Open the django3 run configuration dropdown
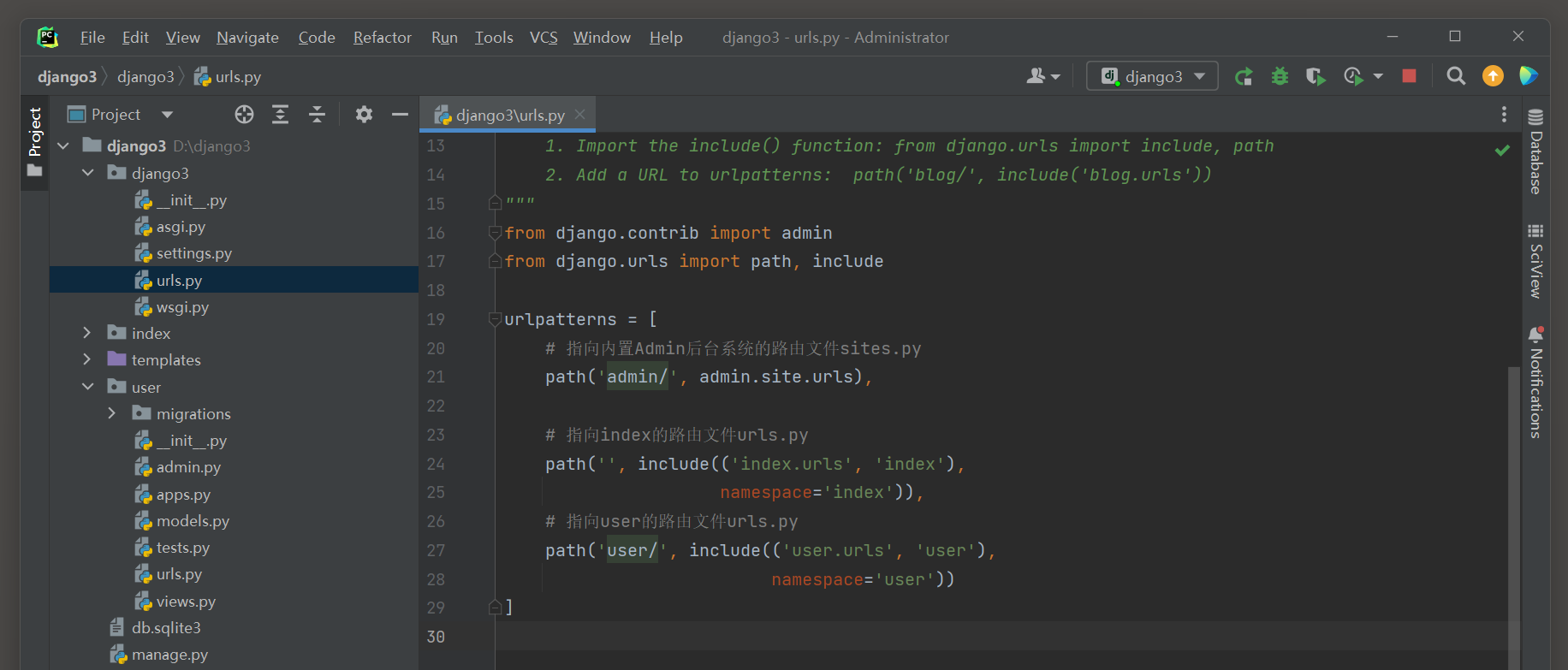This screenshot has height=670, width=1568. point(1152,76)
